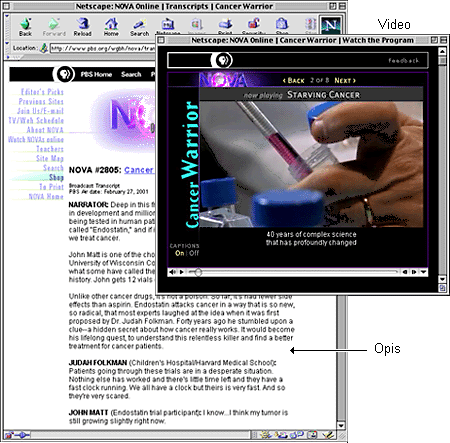450x443 pixels.
Task: Click the Back toolbar button in Netscape
Action: pos(25,27)
